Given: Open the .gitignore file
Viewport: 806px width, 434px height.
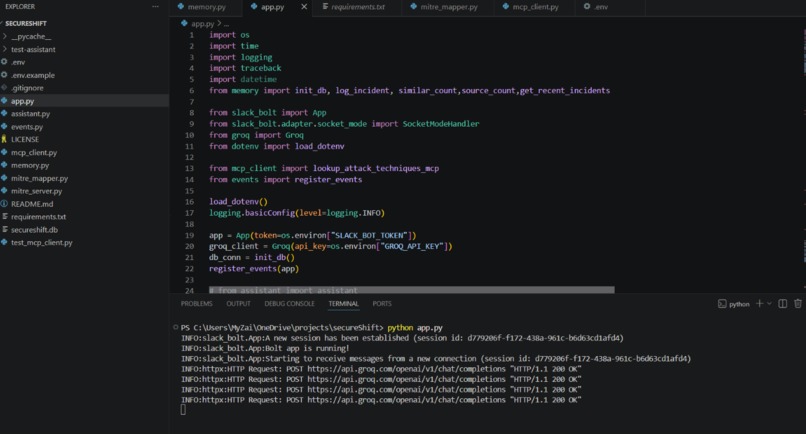Looking at the screenshot, I should coord(27,88).
